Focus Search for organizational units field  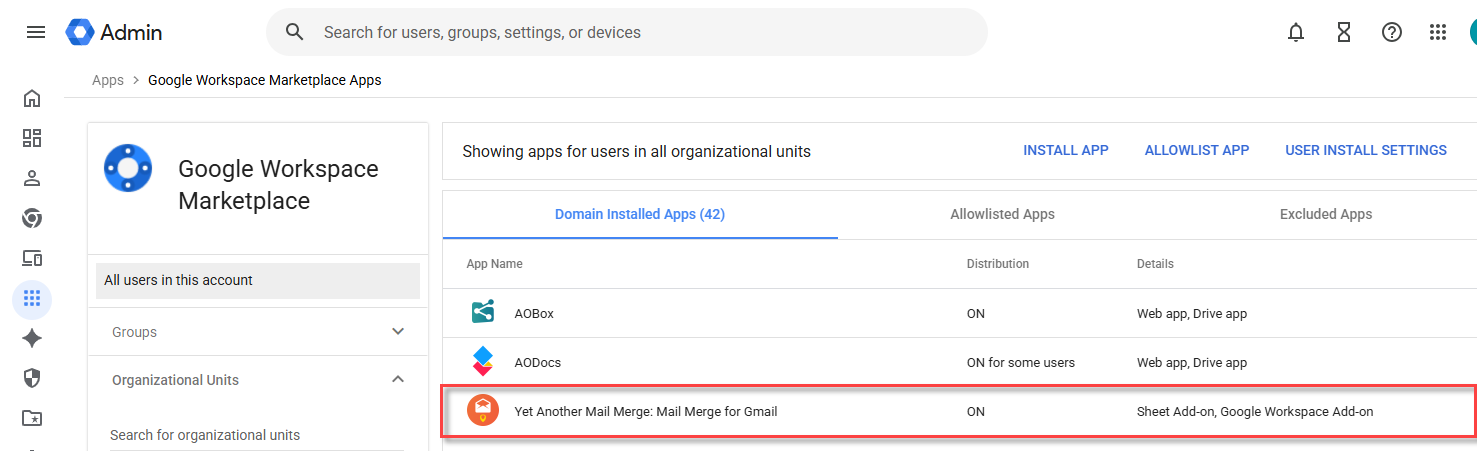pos(257,435)
